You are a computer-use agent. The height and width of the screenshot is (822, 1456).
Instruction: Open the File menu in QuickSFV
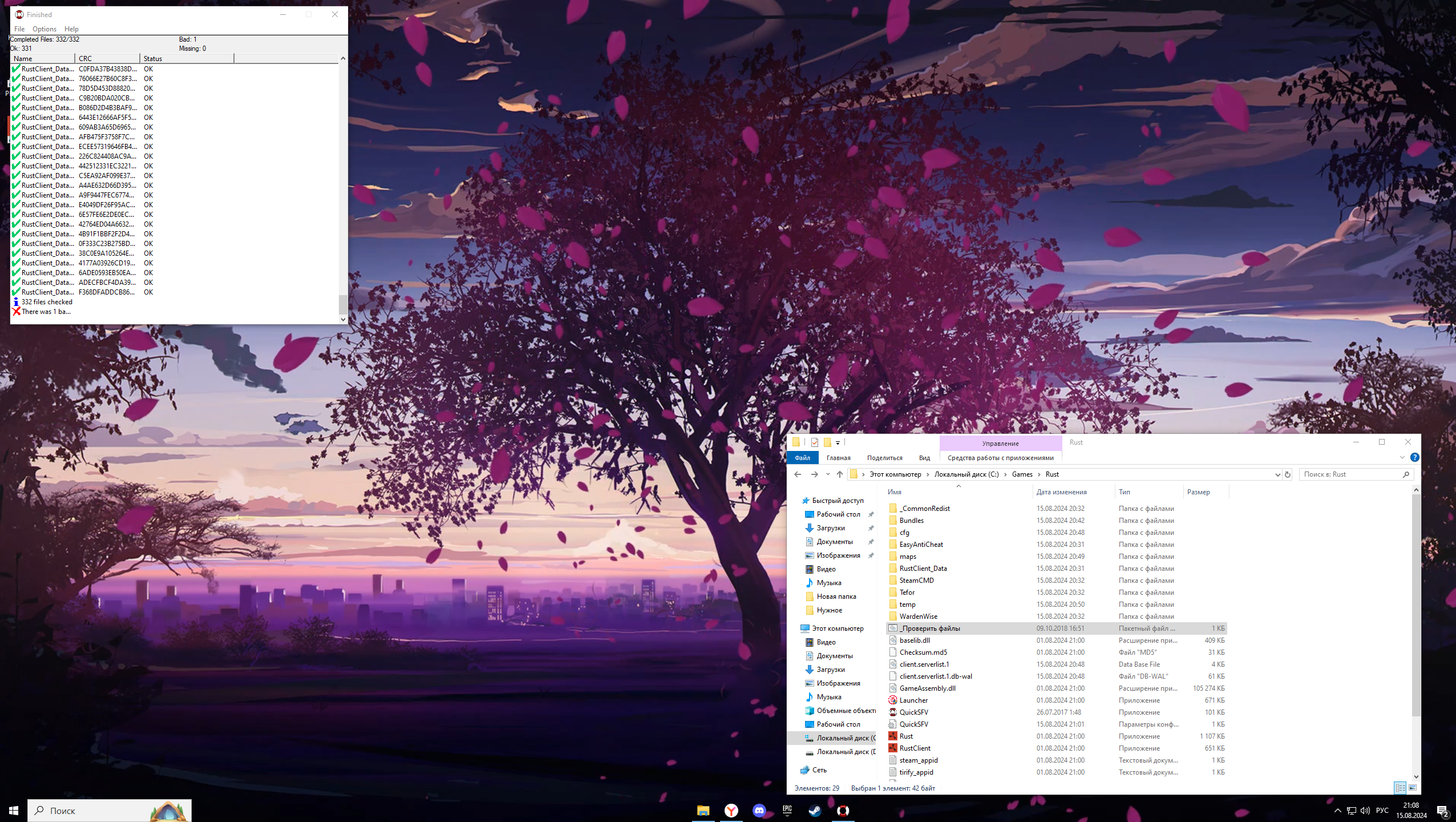[x=19, y=29]
